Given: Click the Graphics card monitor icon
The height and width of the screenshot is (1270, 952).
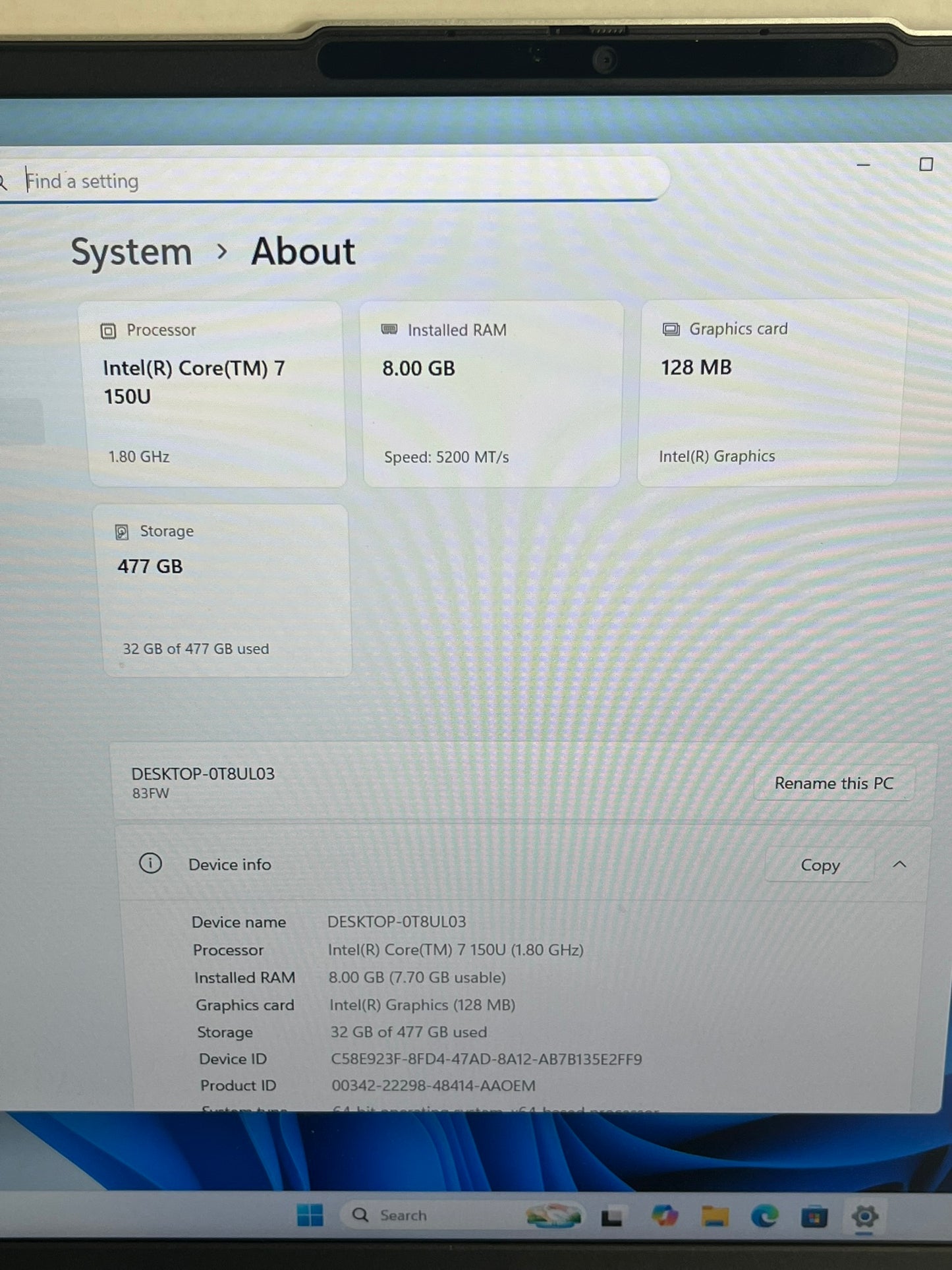Looking at the screenshot, I should coord(671,329).
